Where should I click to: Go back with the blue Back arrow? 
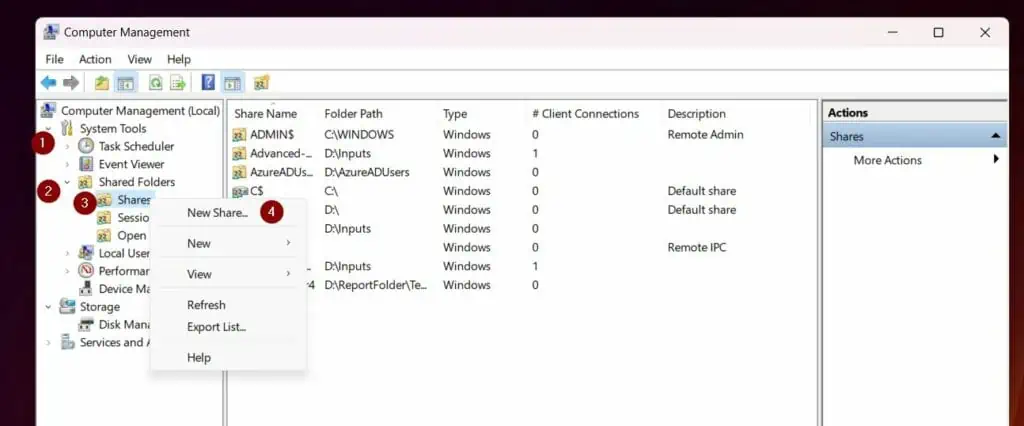[x=48, y=83]
